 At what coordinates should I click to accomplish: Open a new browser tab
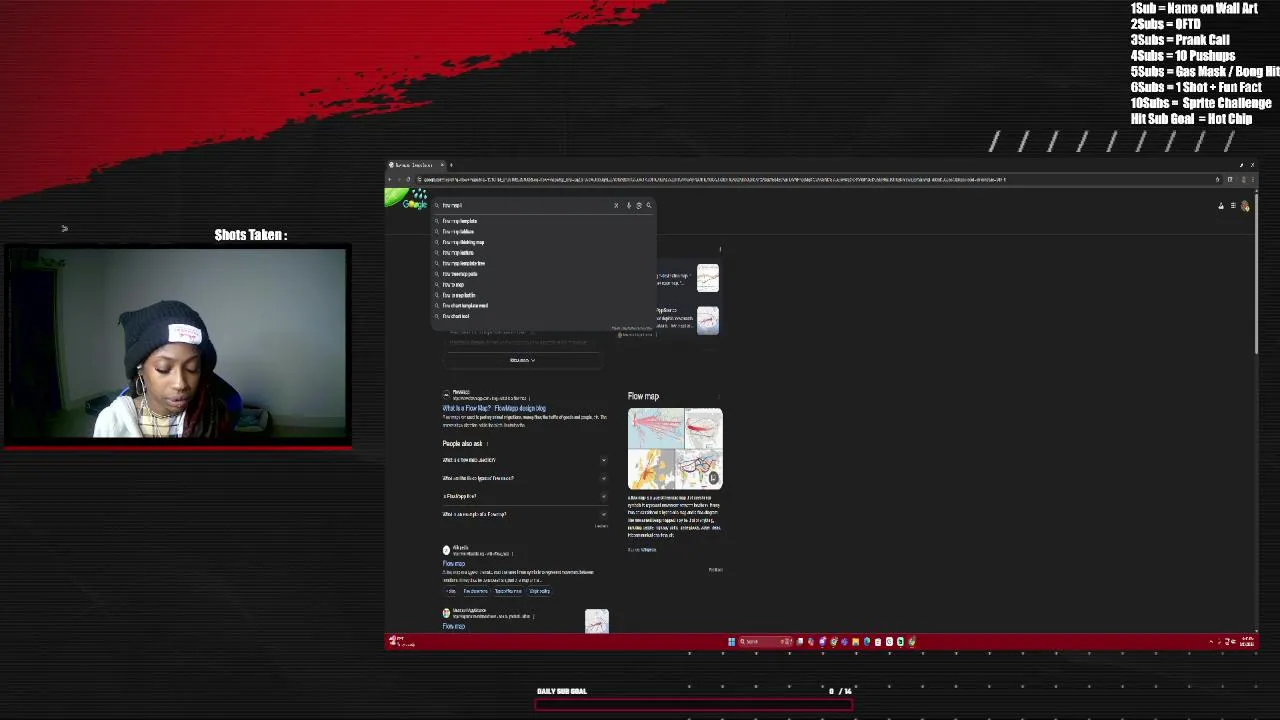(451, 165)
